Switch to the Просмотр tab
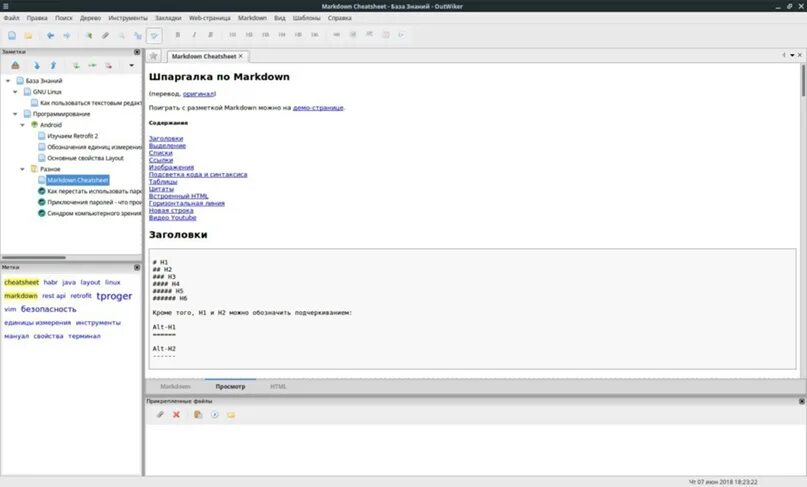This screenshot has height=487, width=807. [230, 387]
